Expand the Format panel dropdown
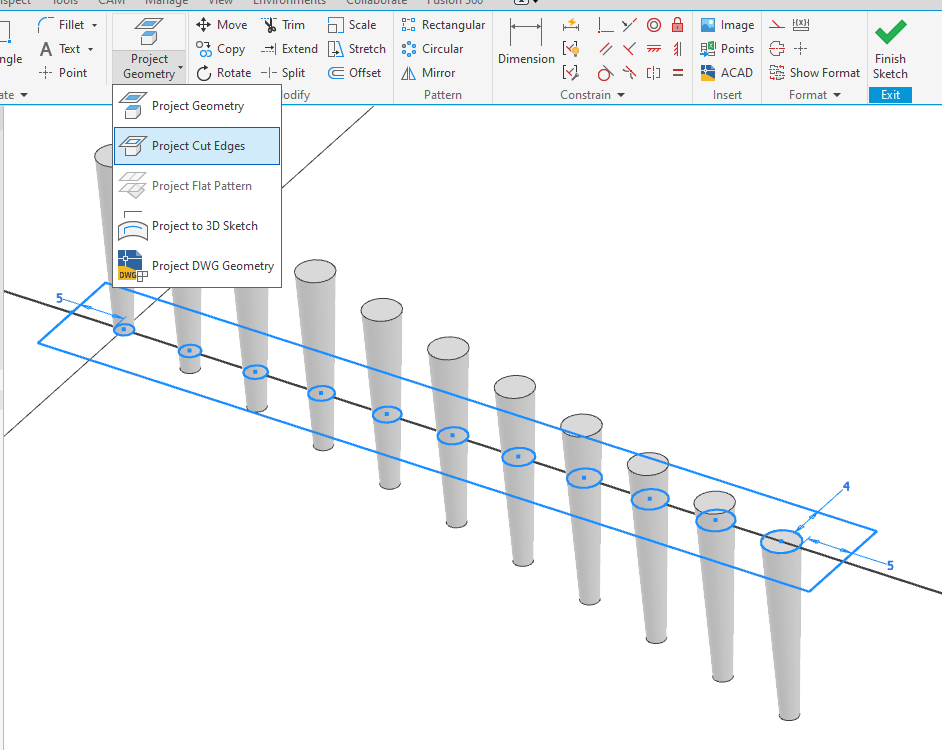The image size is (942, 750). click(838, 94)
